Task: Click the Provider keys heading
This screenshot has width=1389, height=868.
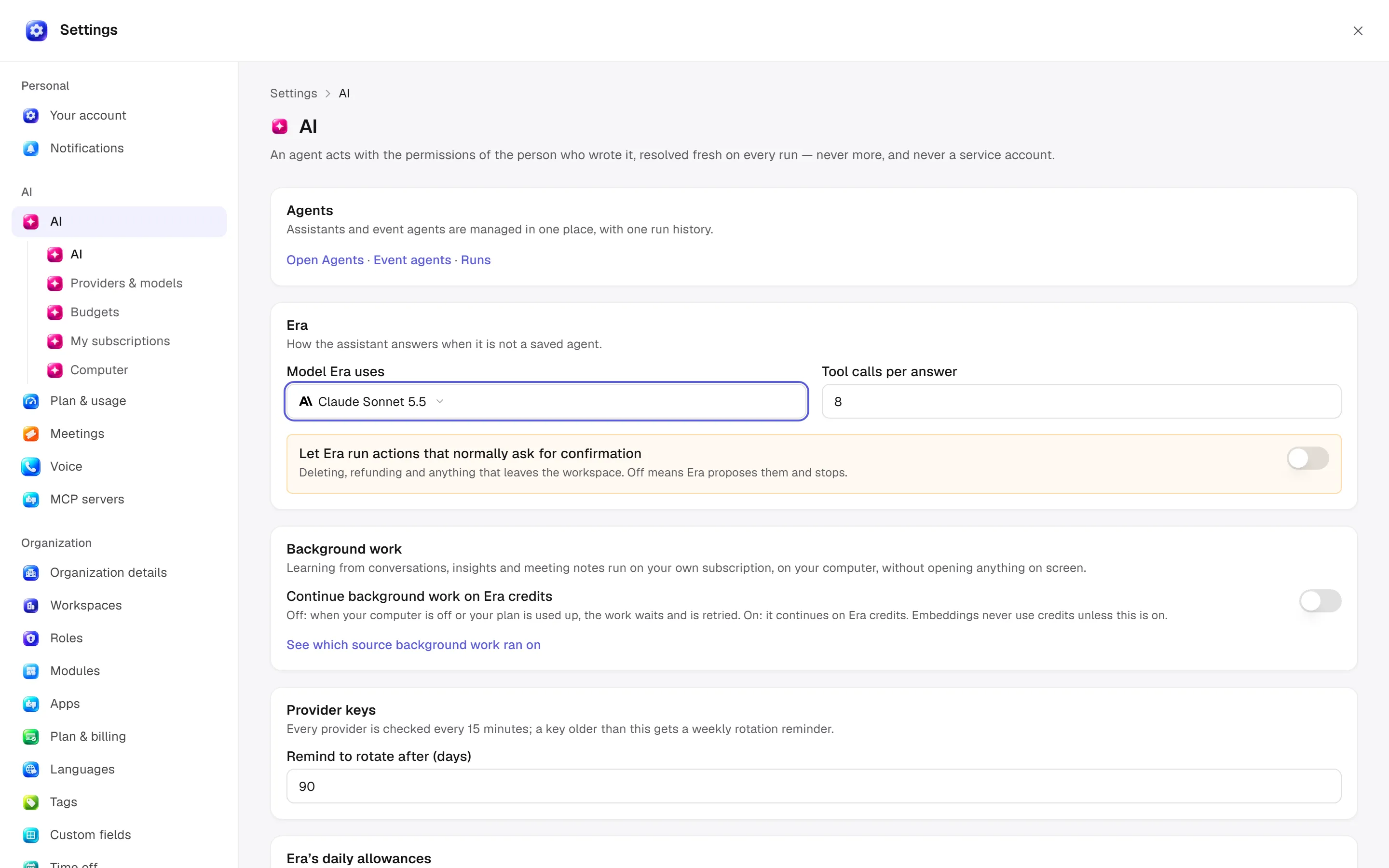Action: point(331,710)
